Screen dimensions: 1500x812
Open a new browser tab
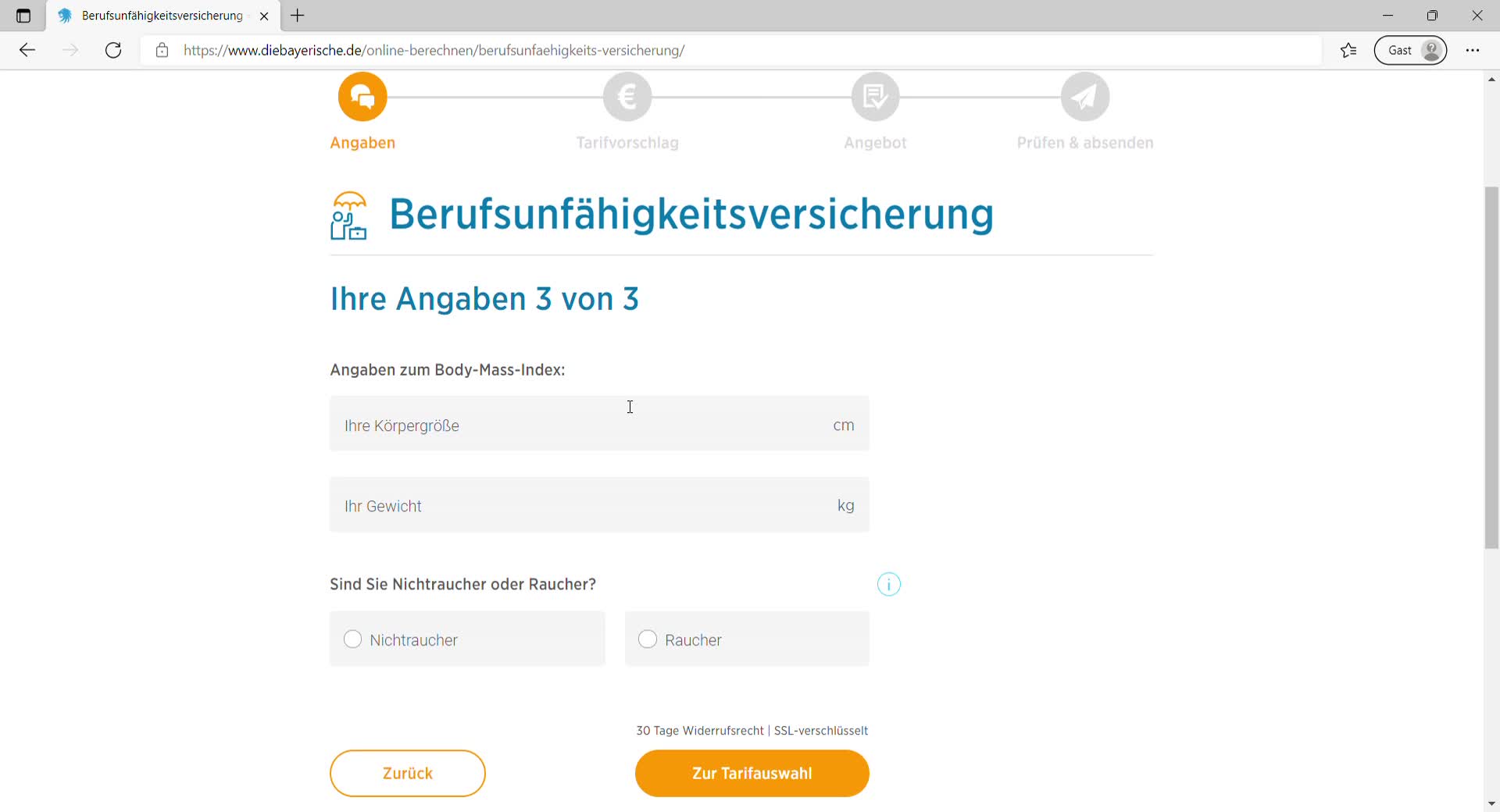[298, 16]
